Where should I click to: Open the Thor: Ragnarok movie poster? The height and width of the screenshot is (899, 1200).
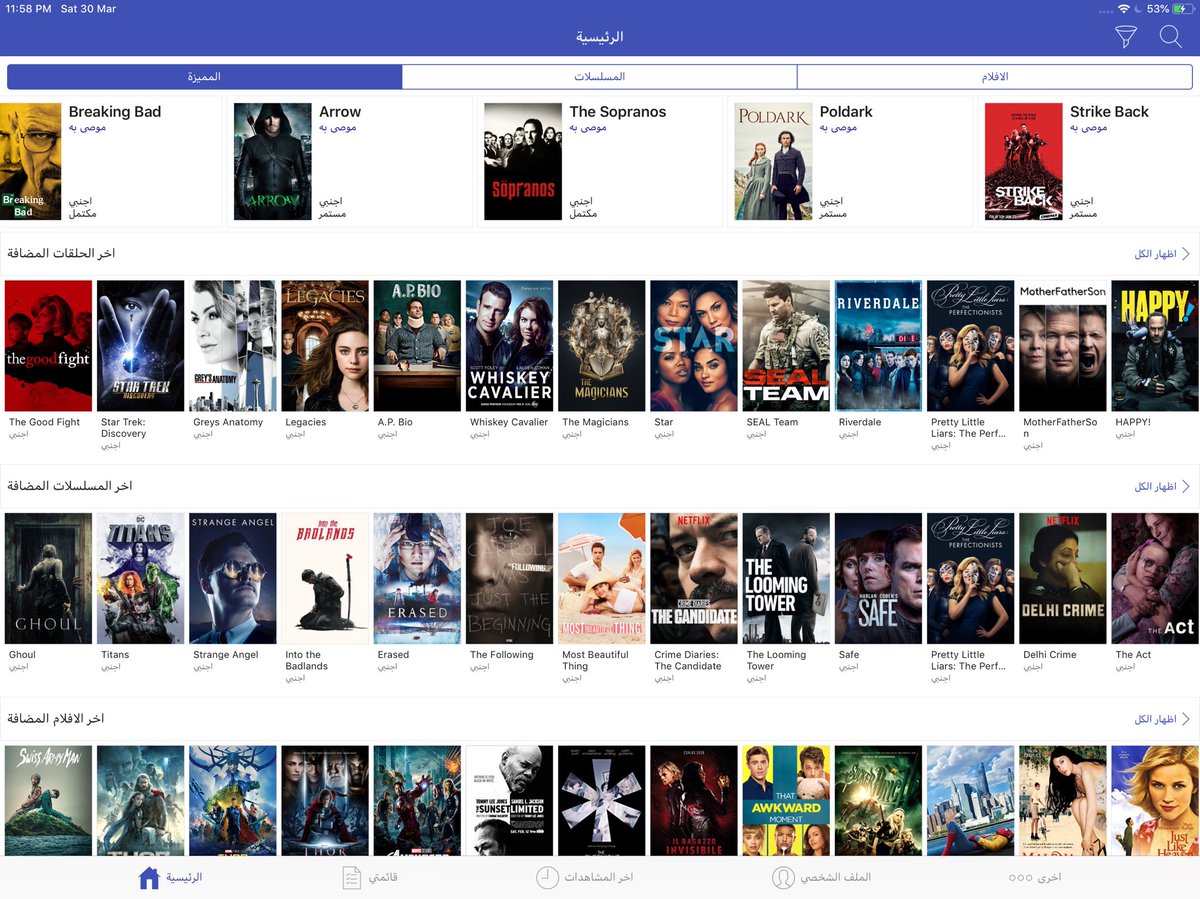(x=233, y=800)
